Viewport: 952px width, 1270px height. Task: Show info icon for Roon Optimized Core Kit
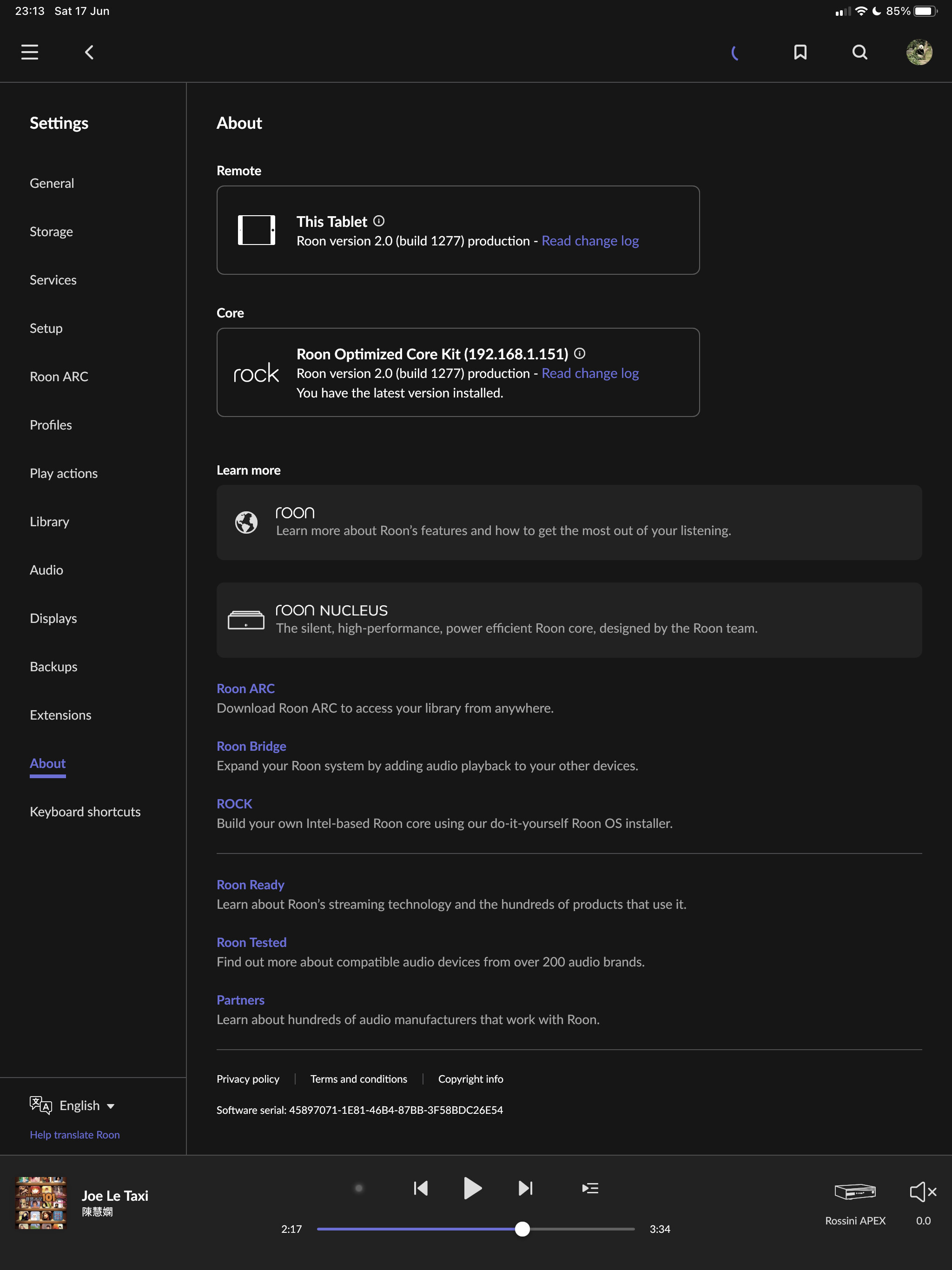tap(580, 353)
